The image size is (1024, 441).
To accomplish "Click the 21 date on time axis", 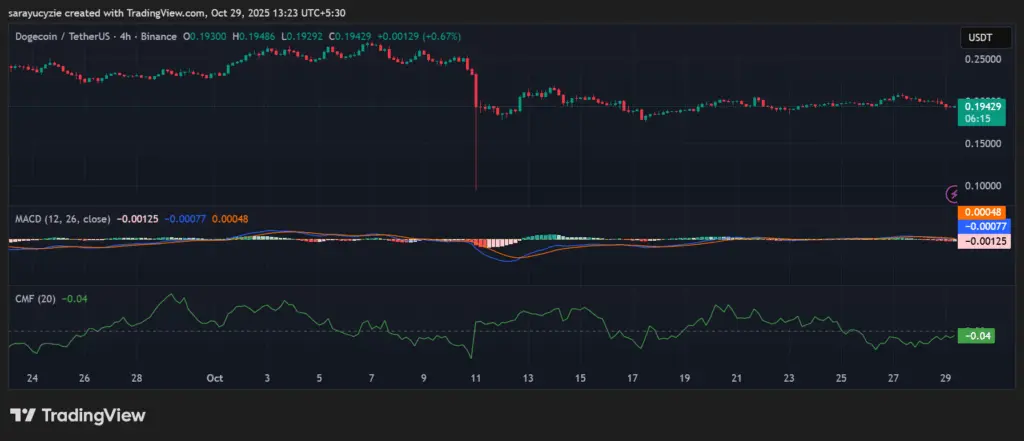I will [737, 378].
